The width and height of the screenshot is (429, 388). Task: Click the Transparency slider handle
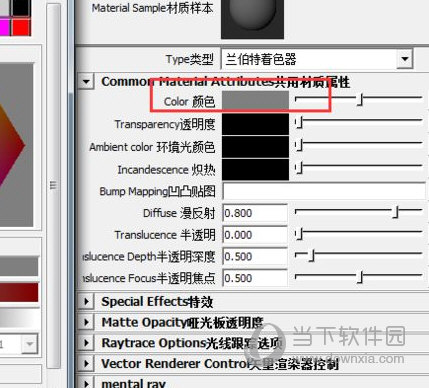[x=299, y=123]
